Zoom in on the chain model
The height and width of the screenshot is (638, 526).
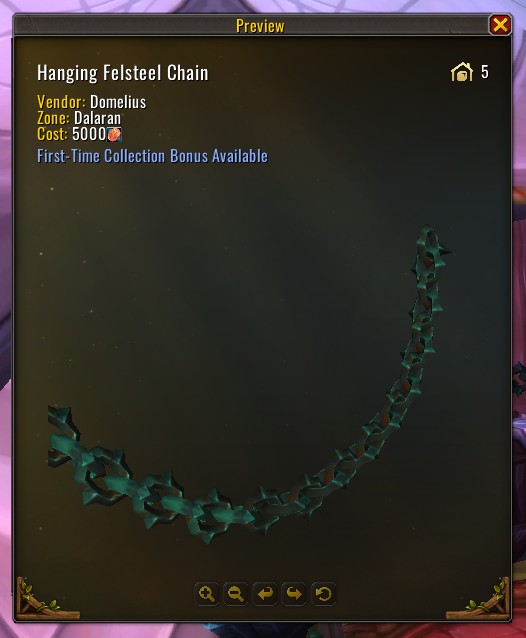tap(207, 594)
